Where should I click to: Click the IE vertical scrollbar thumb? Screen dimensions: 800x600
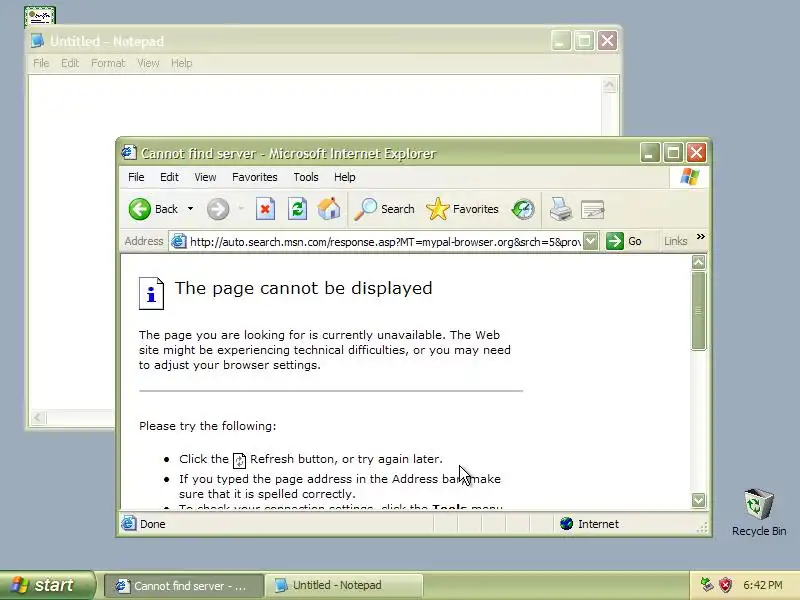point(698,311)
